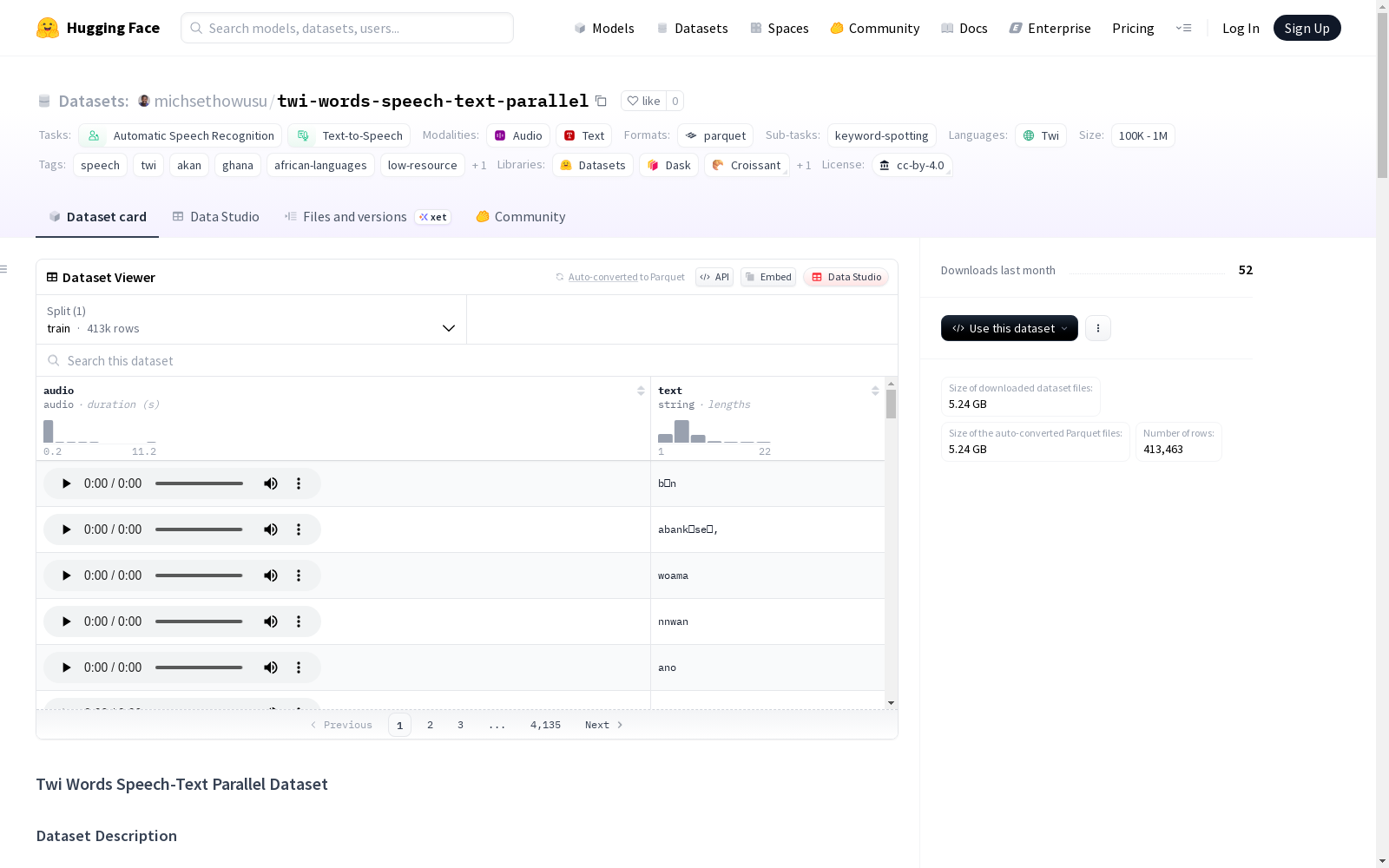Expand the plus one extra tags
This screenshot has height=868, width=1389.
tap(479, 165)
